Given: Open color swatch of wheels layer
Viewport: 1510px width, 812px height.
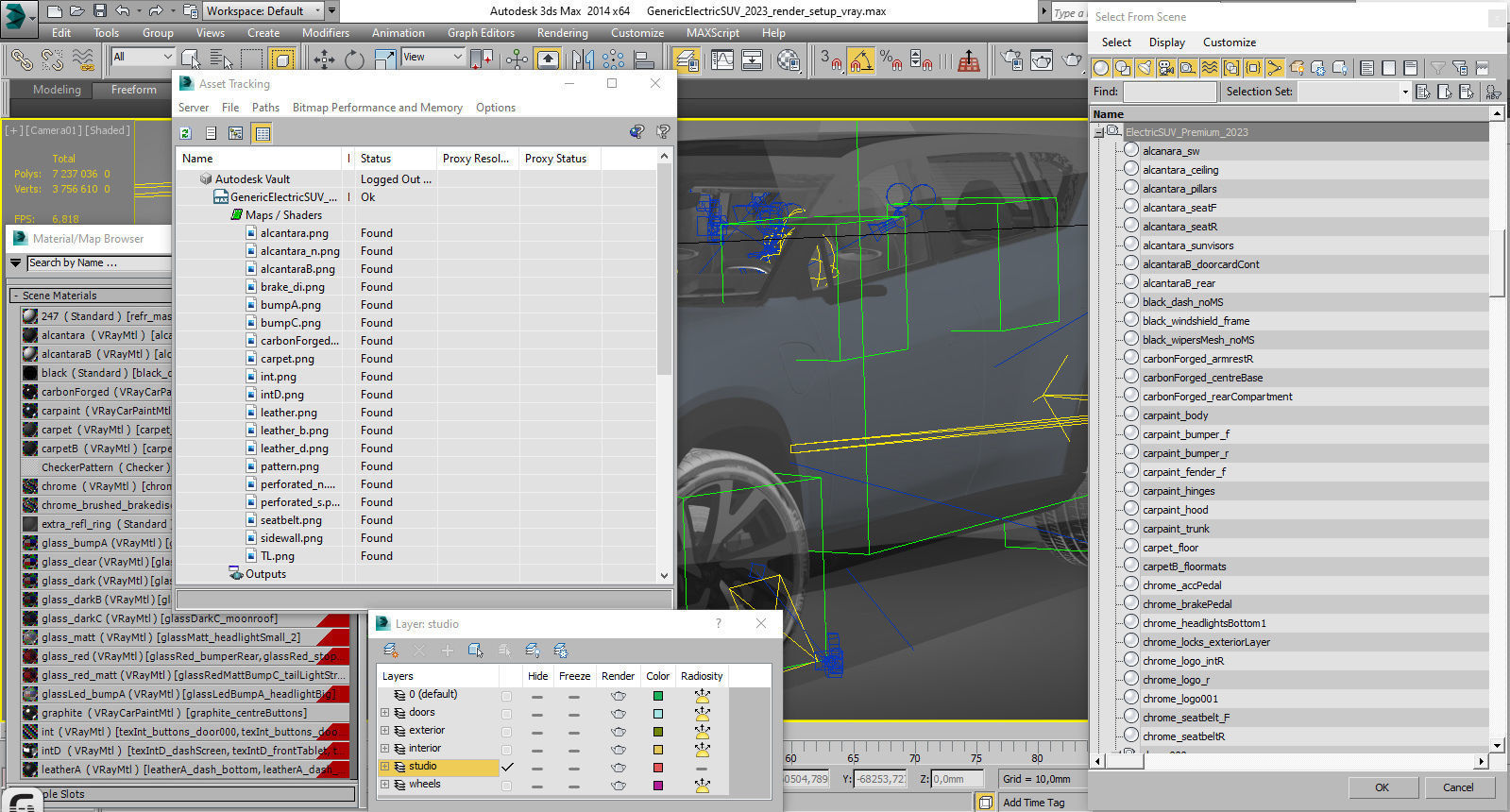Looking at the screenshot, I should point(658,786).
